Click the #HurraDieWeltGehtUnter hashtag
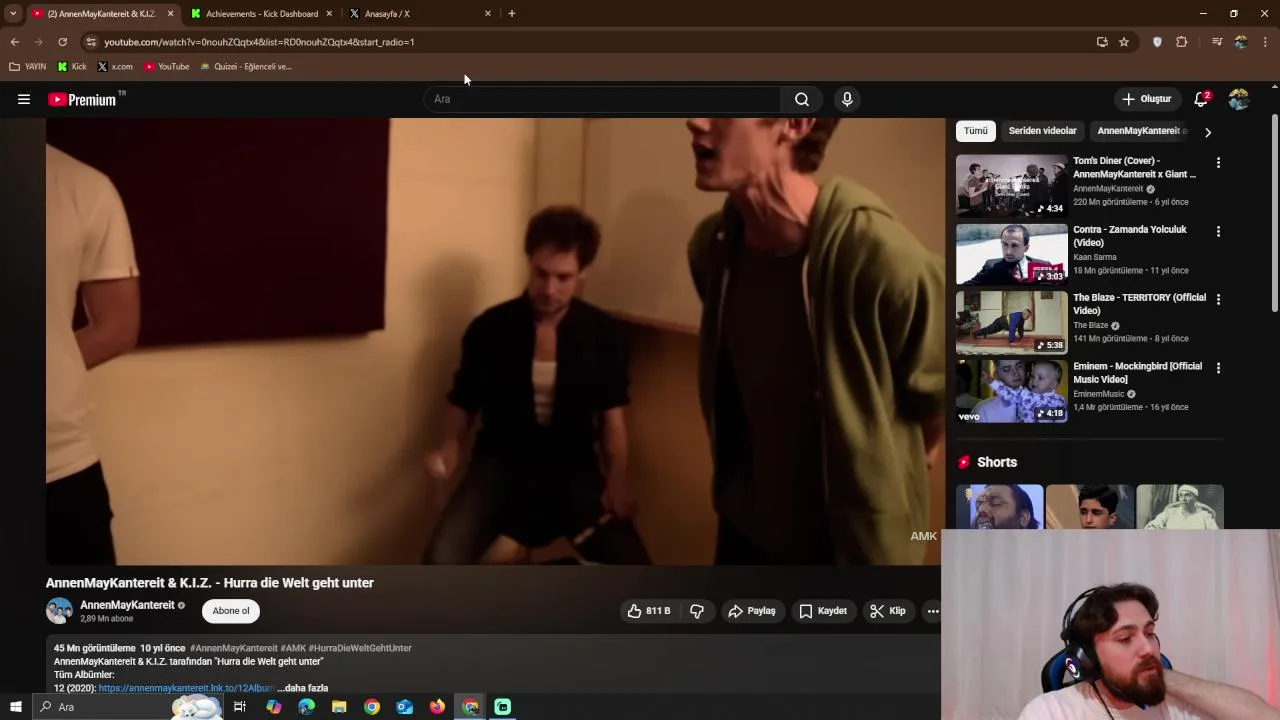The width and height of the screenshot is (1280, 720). coord(360,648)
